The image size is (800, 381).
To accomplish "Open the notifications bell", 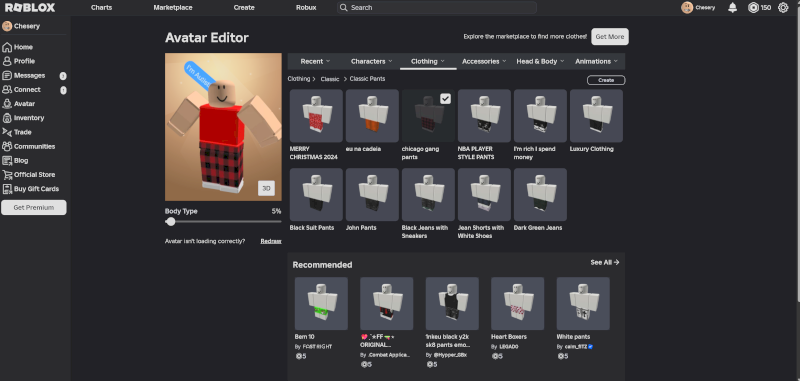I will point(733,8).
